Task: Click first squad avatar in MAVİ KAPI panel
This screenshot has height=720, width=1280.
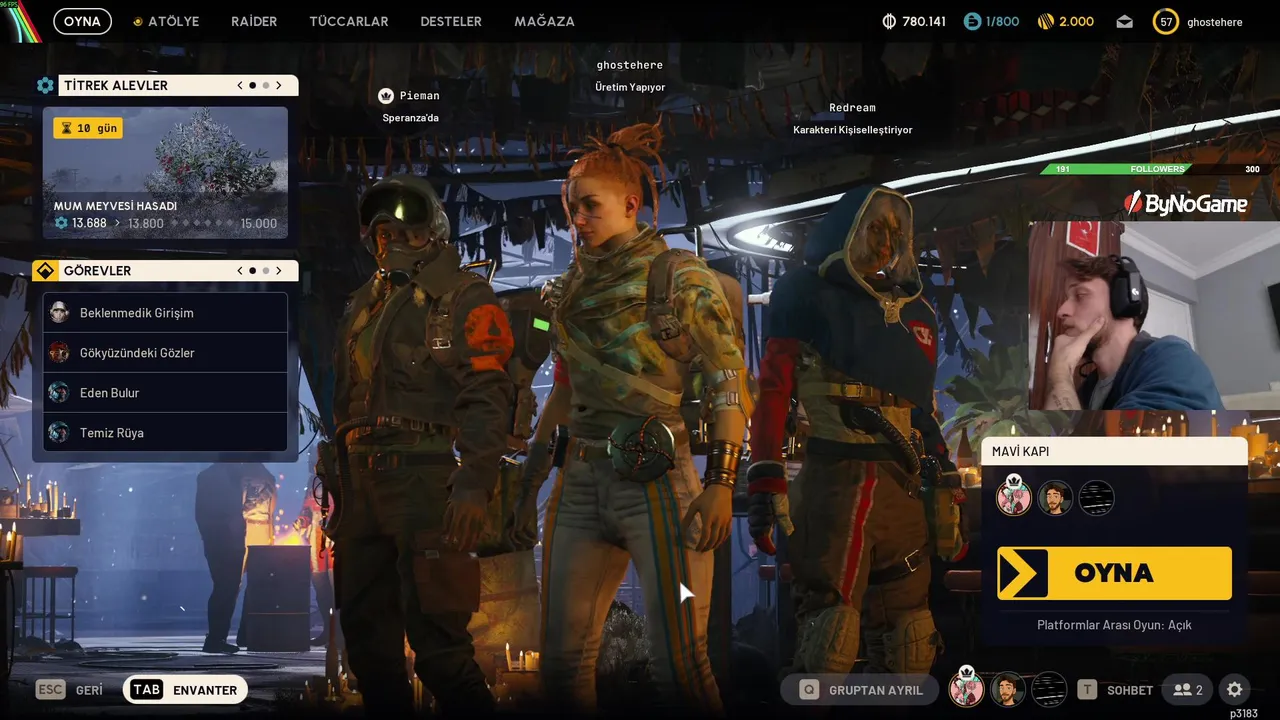Action: click(1013, 497)
